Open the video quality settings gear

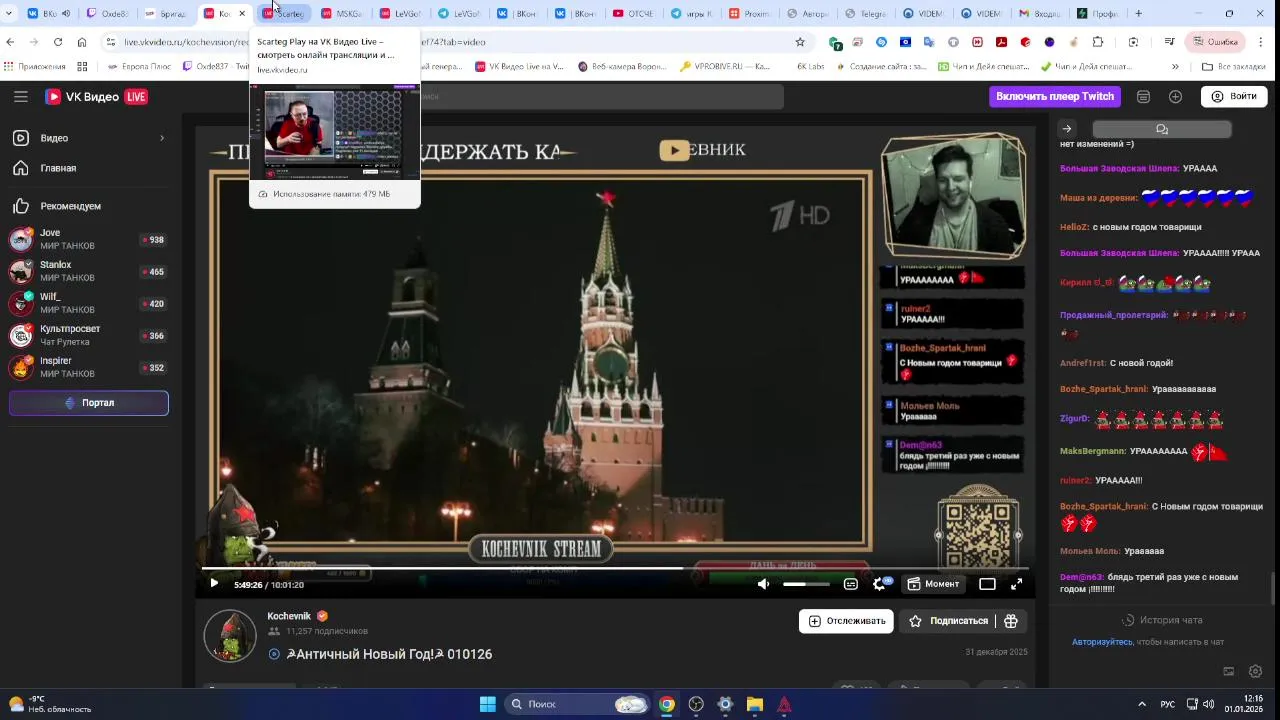pos(880,584)
